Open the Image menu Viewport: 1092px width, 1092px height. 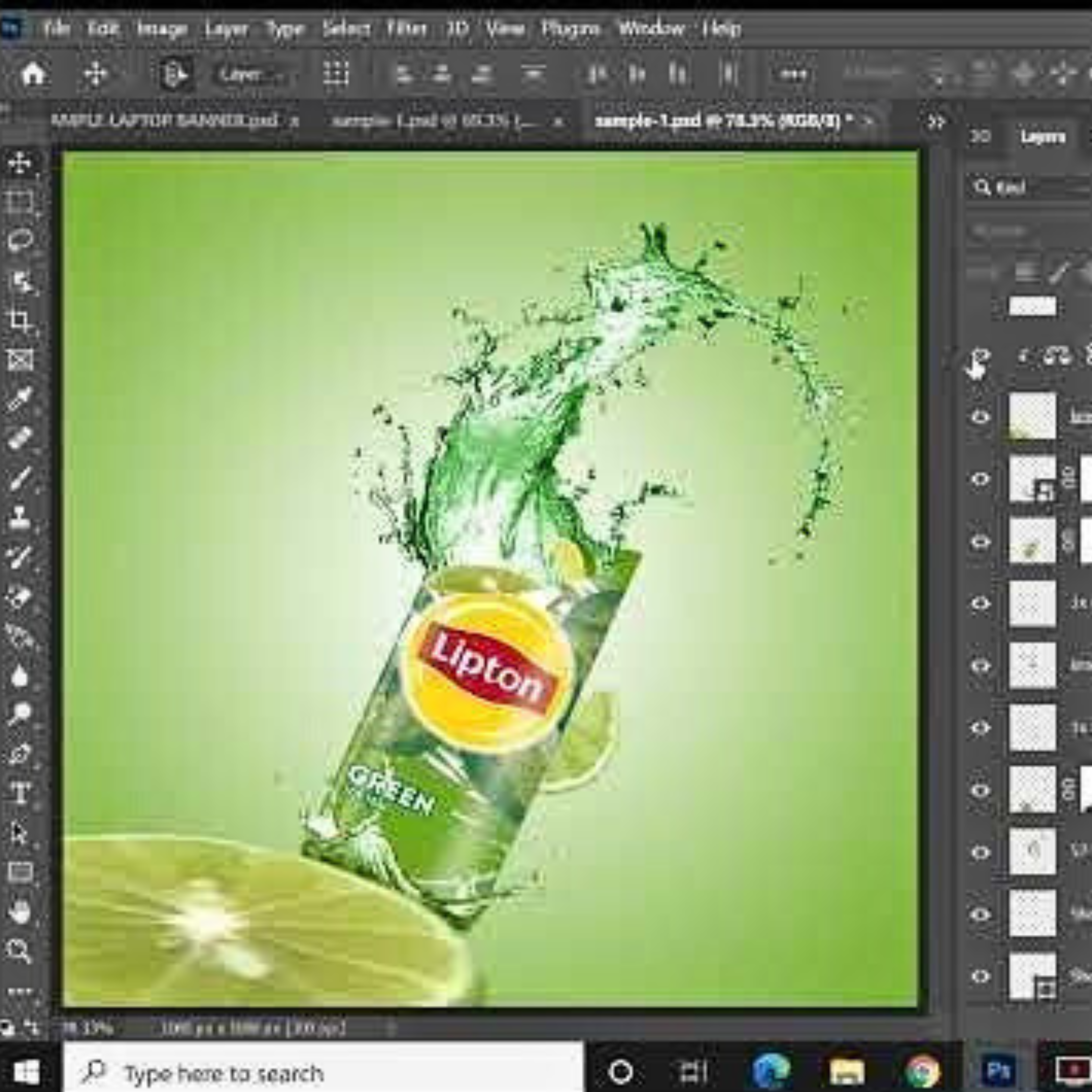162,28
